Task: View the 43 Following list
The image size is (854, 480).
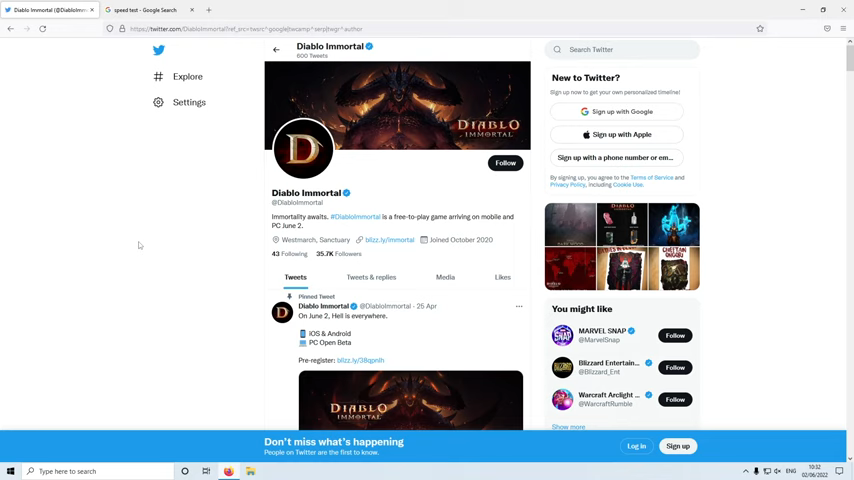Action: pos(289,254)
